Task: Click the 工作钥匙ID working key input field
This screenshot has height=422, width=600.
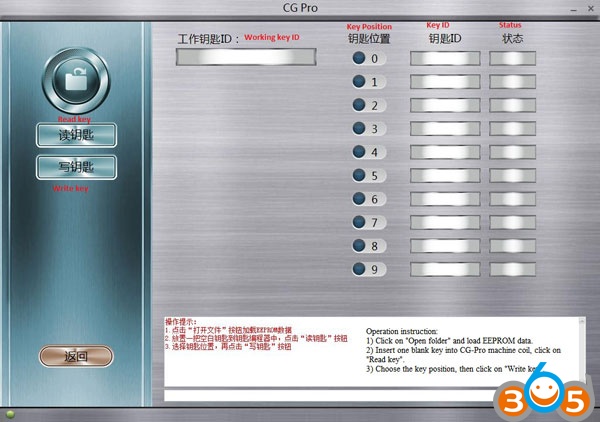Action: pos(246,57)
